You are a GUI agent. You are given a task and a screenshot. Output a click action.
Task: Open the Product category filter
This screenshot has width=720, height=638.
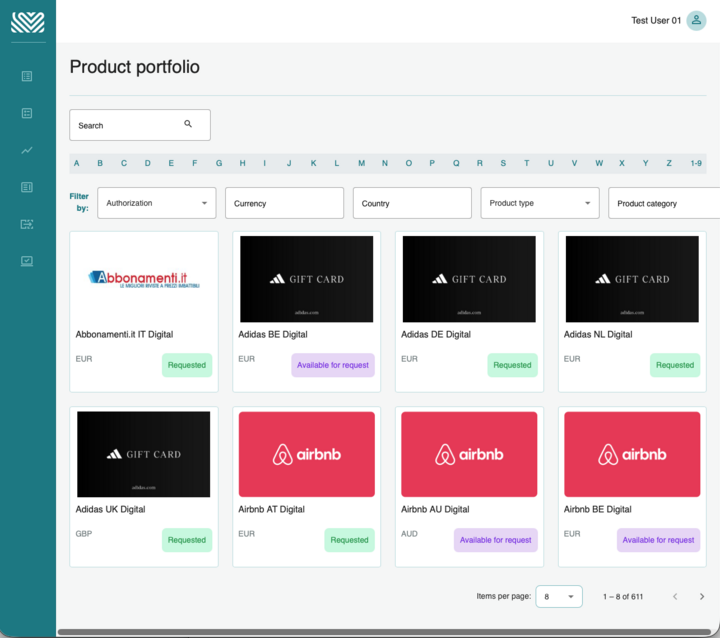pyautogui.click(x=664, y=203)
